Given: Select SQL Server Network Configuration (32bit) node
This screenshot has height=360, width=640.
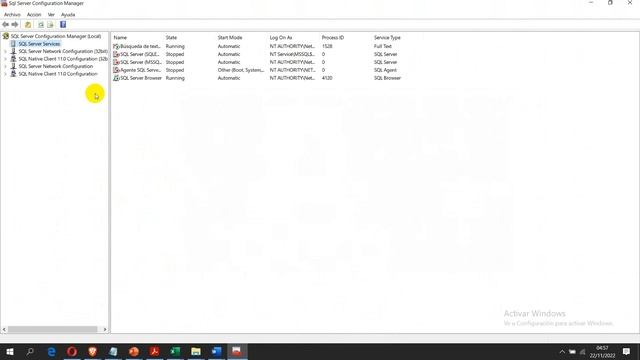Looking at the screenshot, I should tap(63, 51).
